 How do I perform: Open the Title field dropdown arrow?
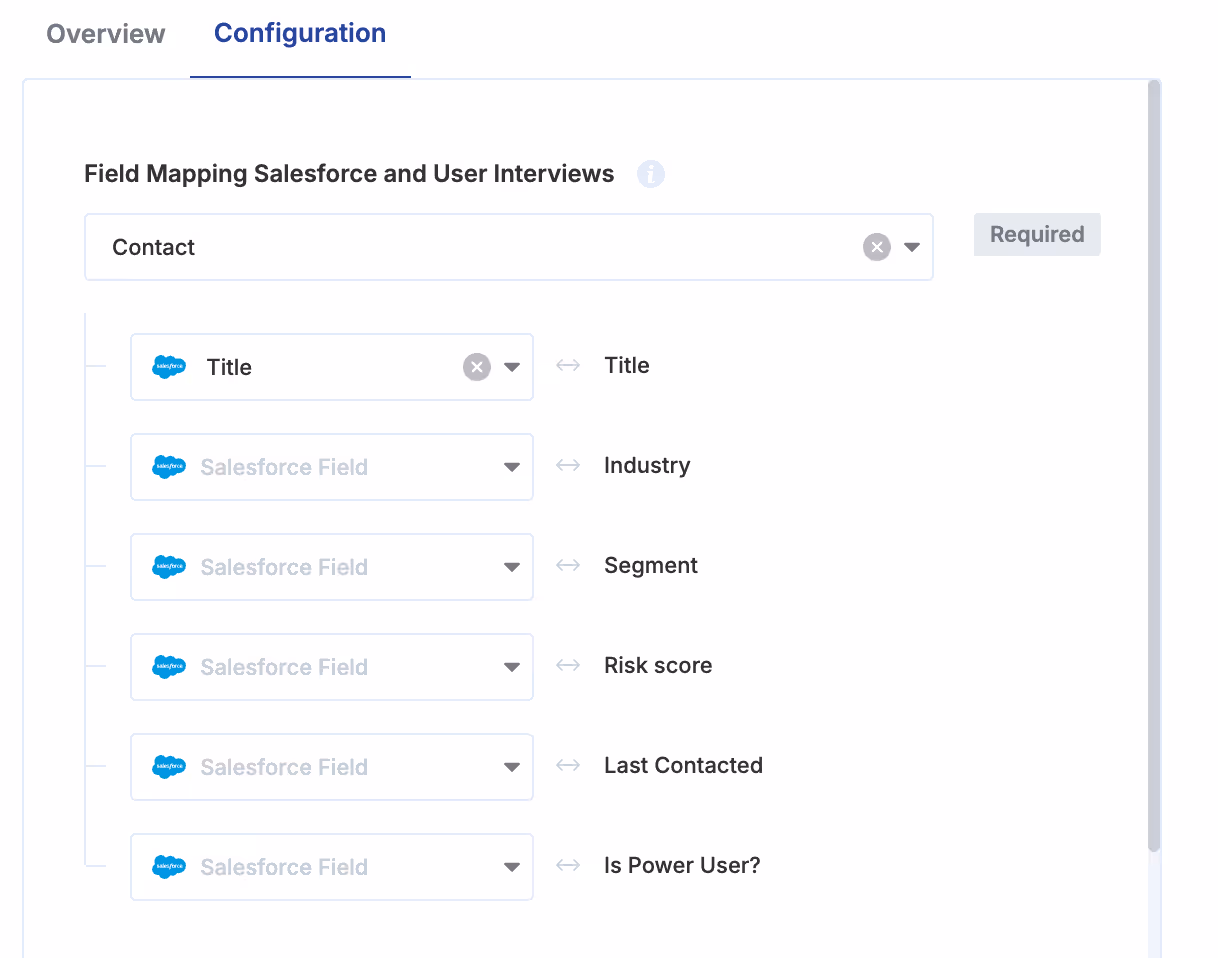512,367
